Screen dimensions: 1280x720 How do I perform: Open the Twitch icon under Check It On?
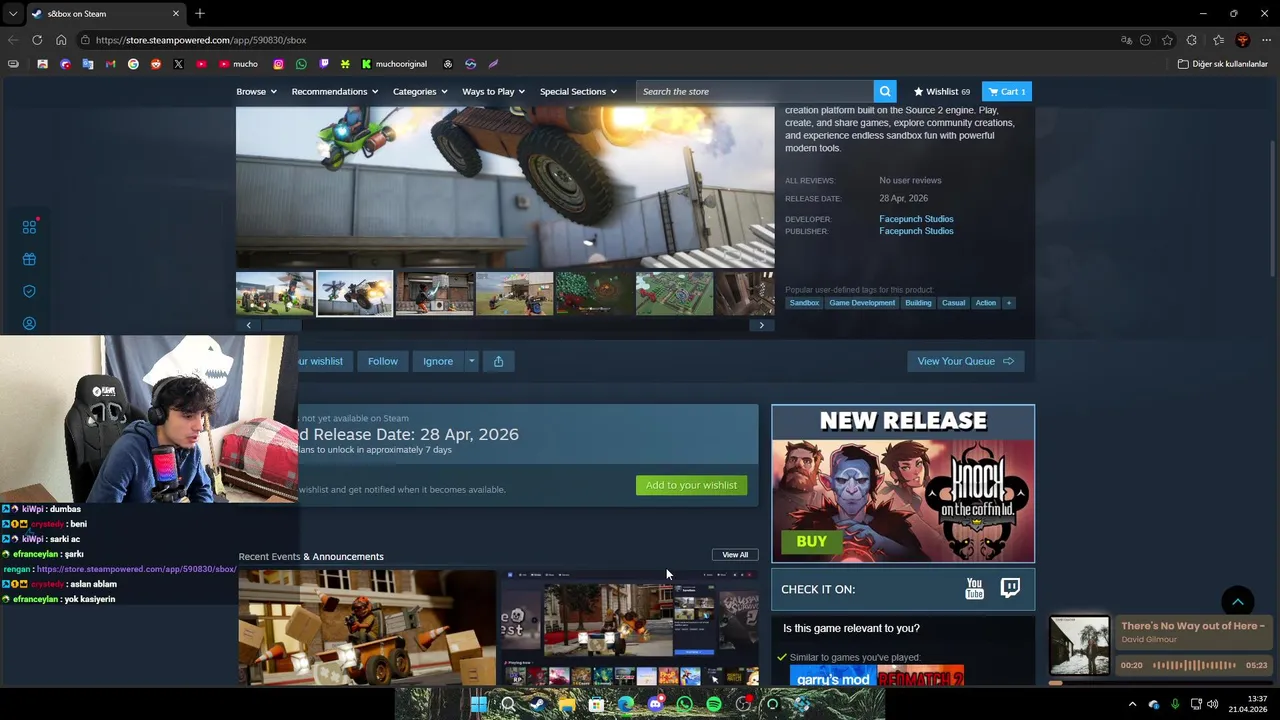click(x=1010, y=588)
